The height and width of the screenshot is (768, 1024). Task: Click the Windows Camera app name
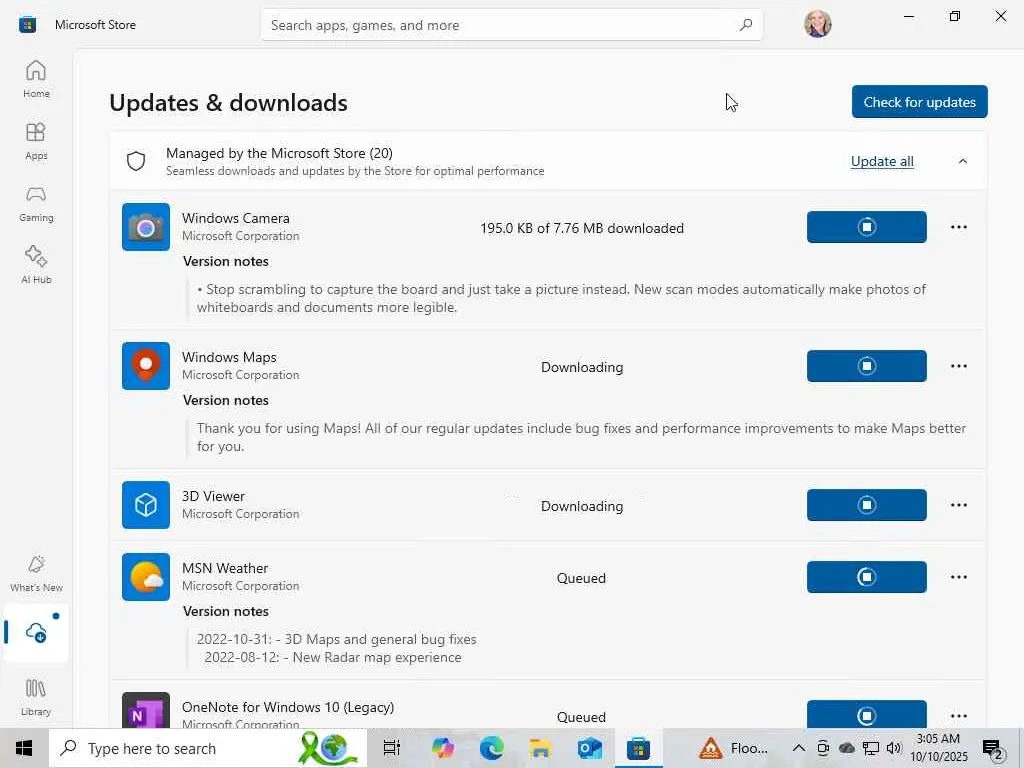point(236,218)
